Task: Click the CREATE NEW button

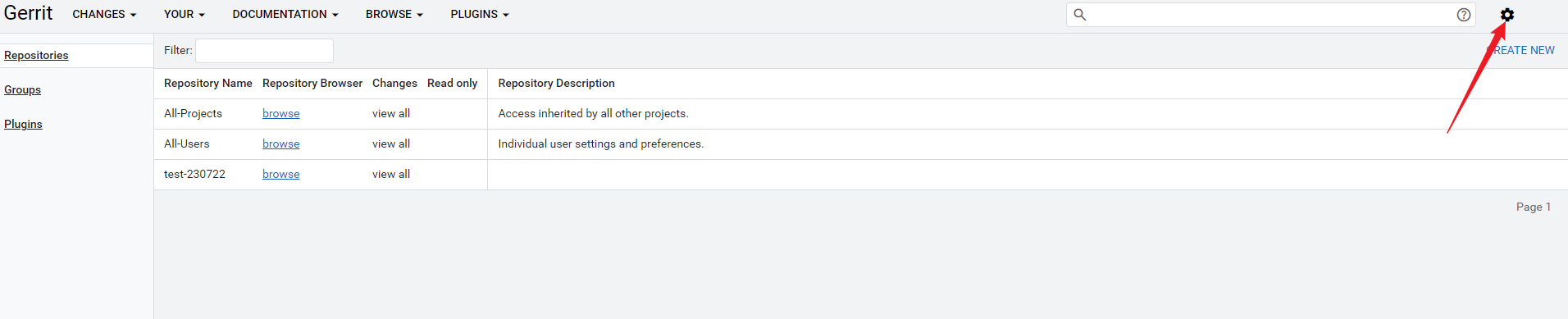Action: (1521, 51)
